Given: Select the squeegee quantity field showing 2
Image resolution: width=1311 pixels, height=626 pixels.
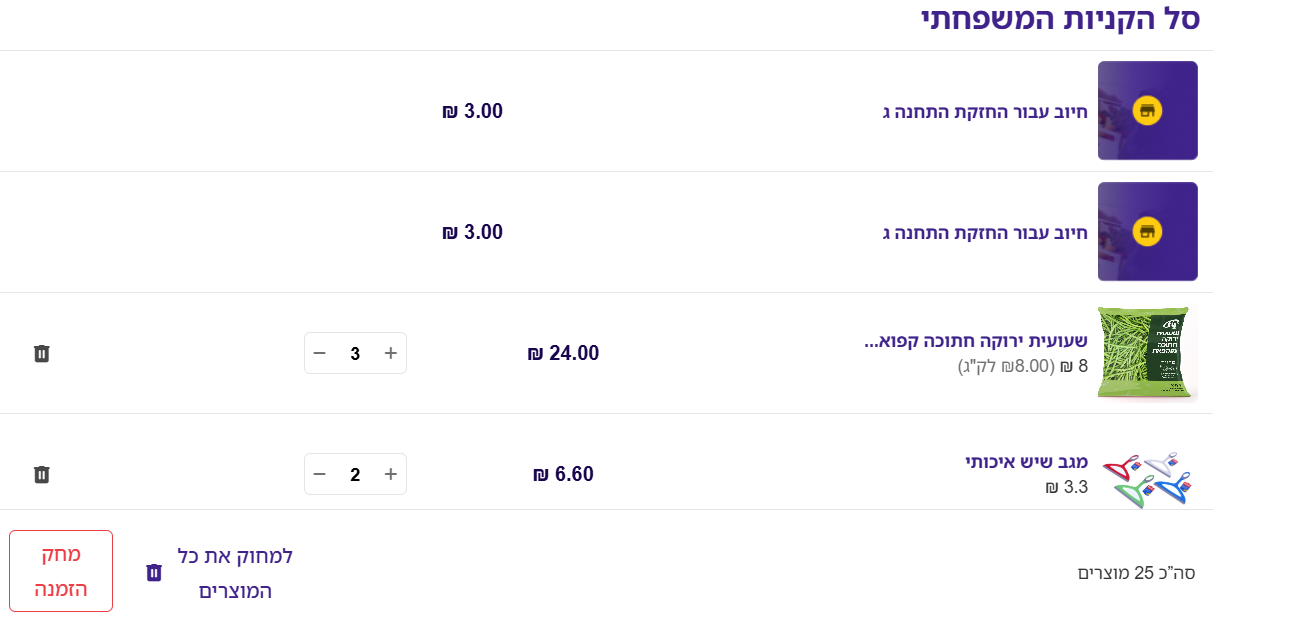Looking at the screenshot, I should point(355,474).
